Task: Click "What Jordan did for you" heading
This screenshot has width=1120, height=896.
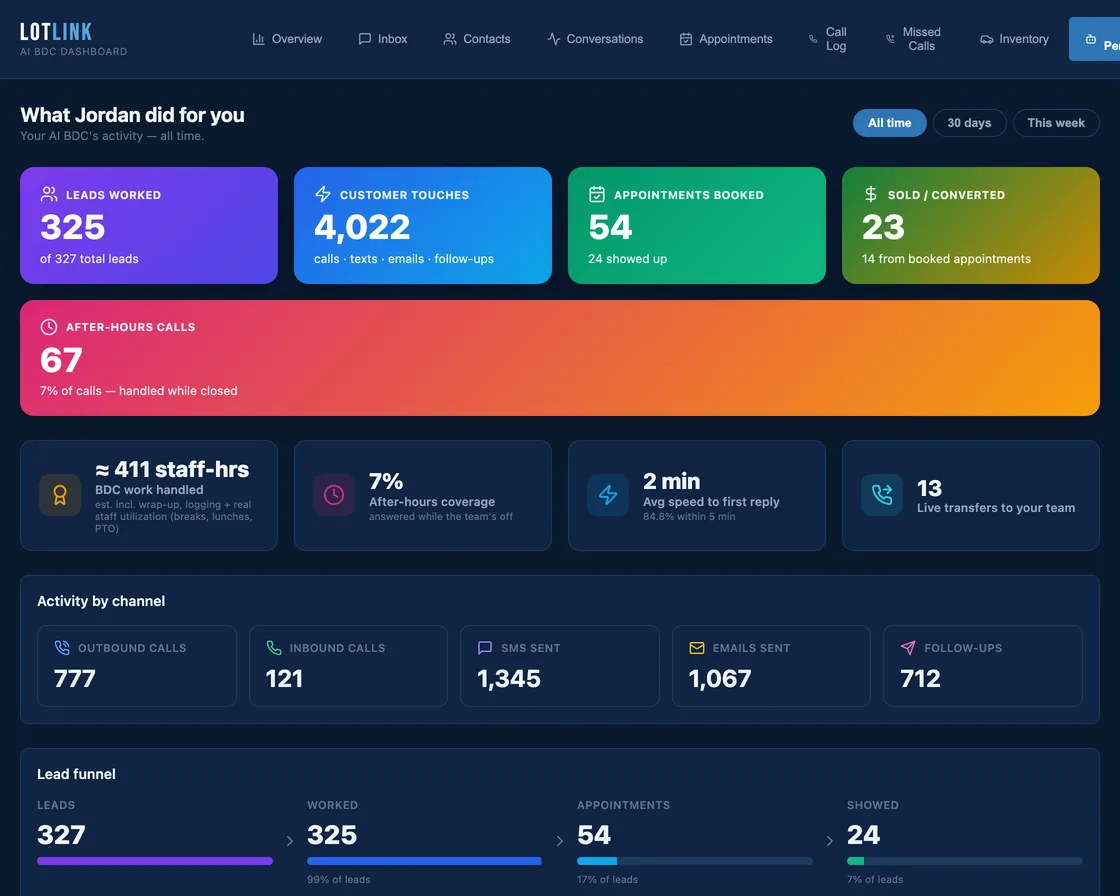Action: tap(132, 115)
